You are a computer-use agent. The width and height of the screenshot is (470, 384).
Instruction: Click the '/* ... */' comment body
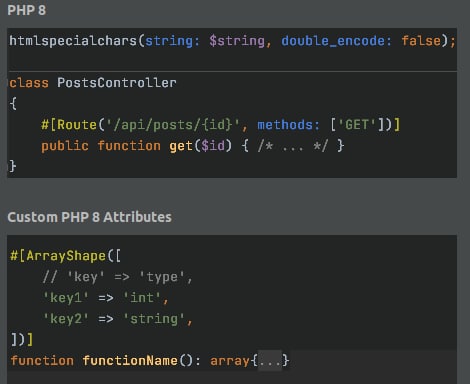tap(293, 146)
